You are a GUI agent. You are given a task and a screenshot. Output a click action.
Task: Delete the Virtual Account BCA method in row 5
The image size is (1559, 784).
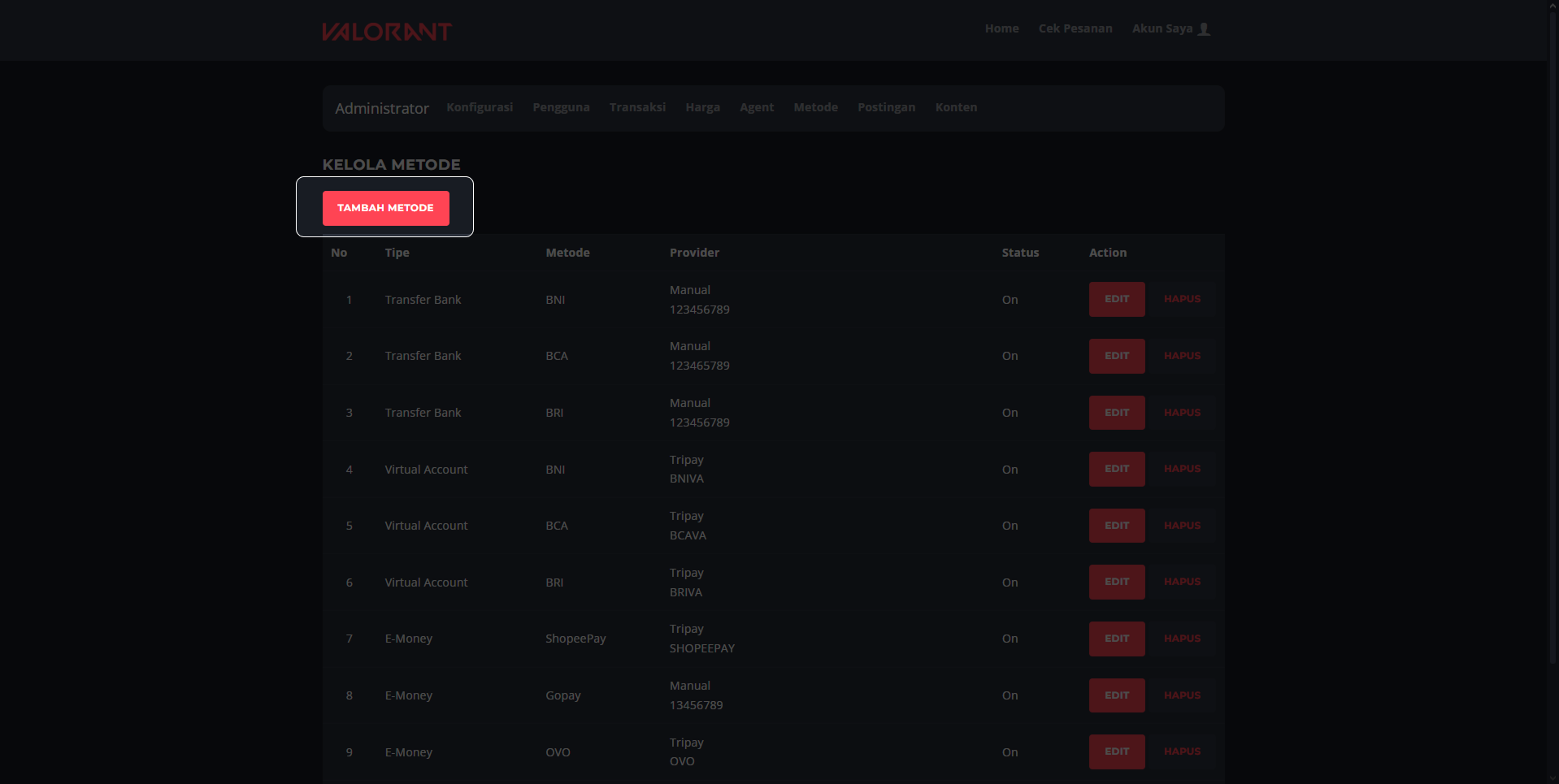1182,526
